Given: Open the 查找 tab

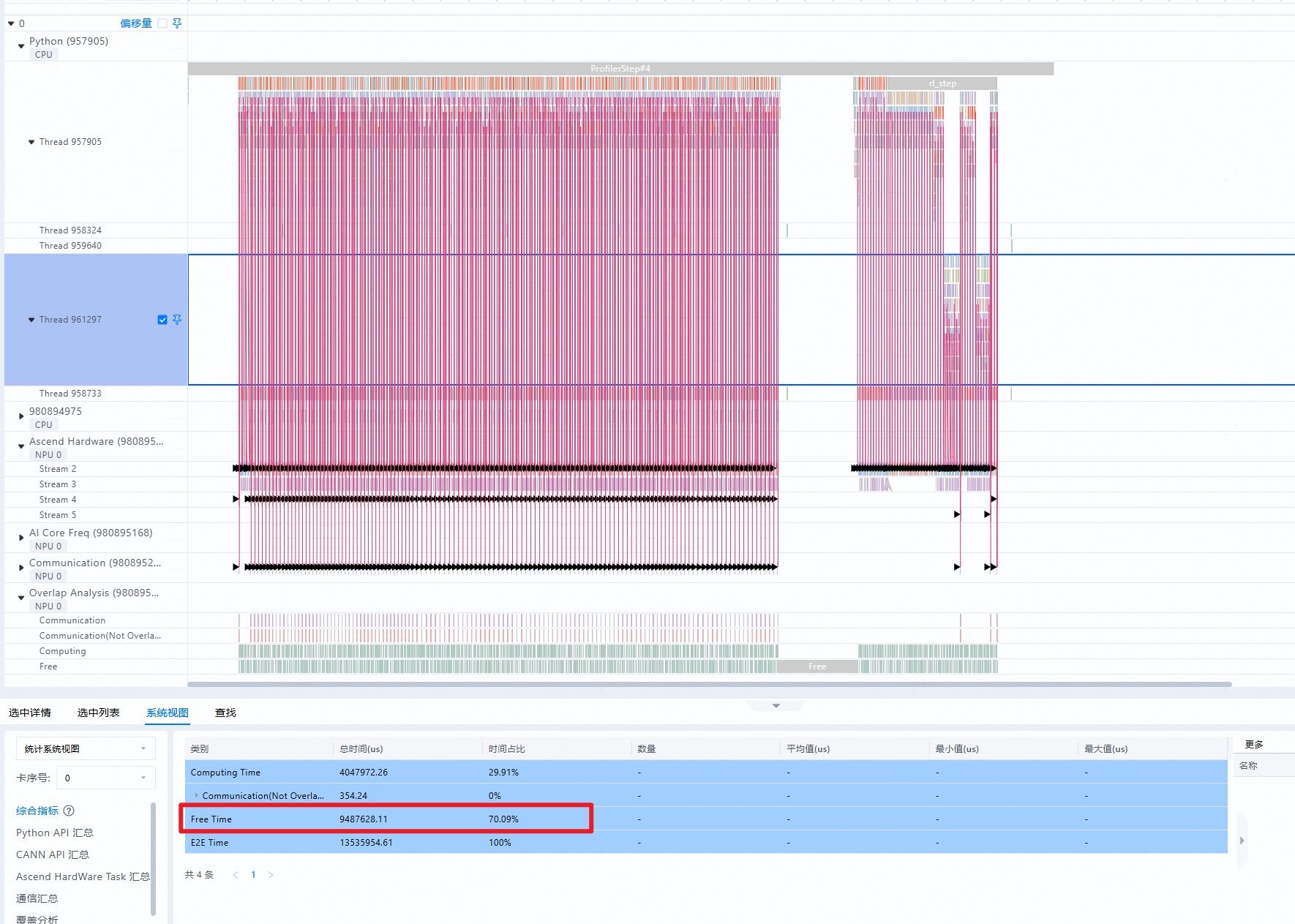Looking at the screenshot, I should click(x=225, y=713).
